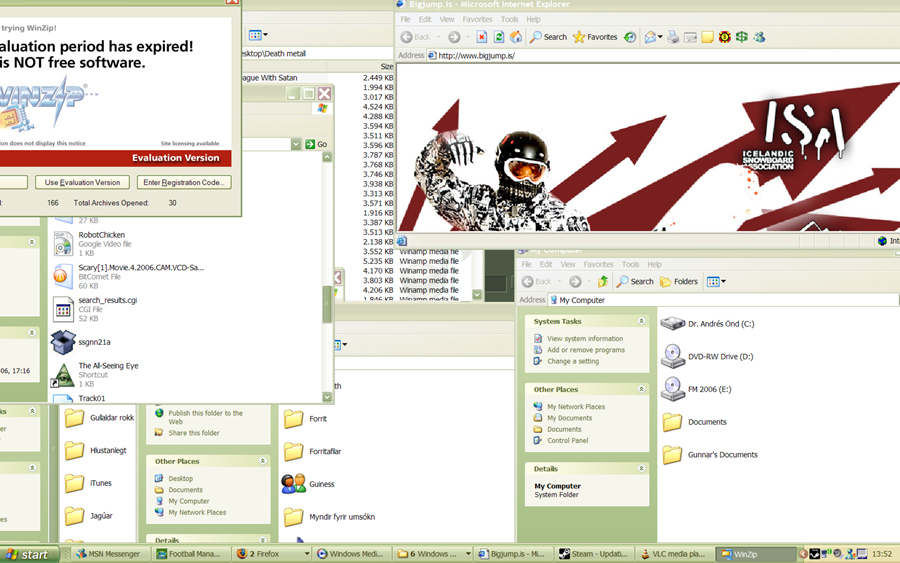This screenshot has height=563, width=900.
Task: Switch to VLC media player on taskbar
Action: coord(675,554)
